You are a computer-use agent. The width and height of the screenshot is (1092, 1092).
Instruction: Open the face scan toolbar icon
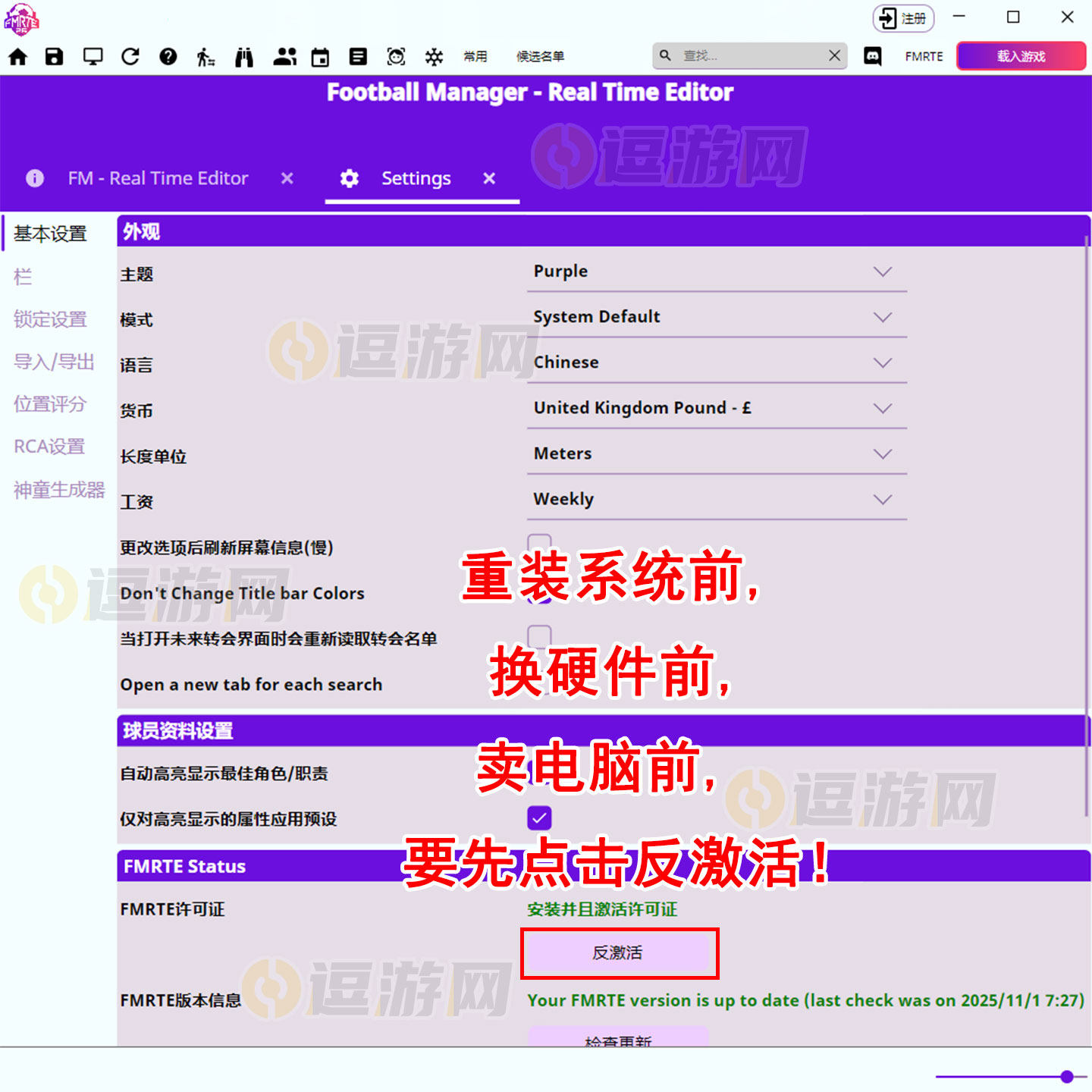(396, 56)
